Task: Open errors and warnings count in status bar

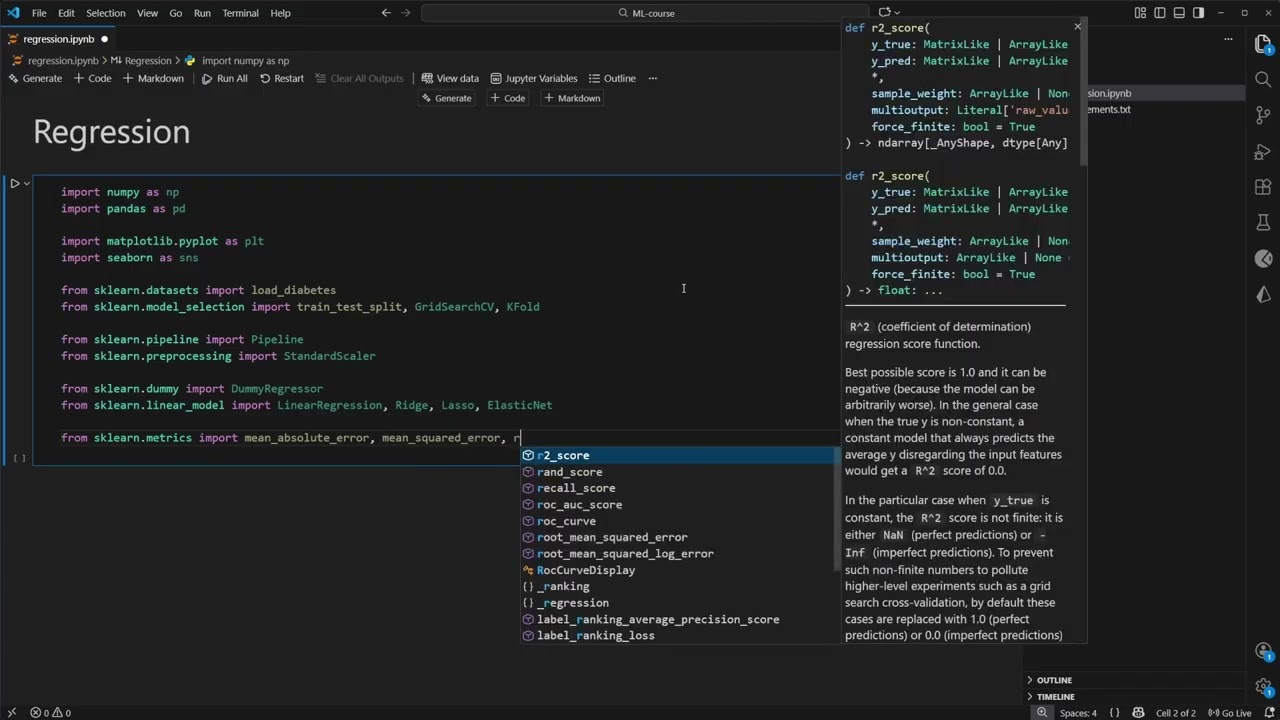Action: pyautogui.click(x=50, y=713)
